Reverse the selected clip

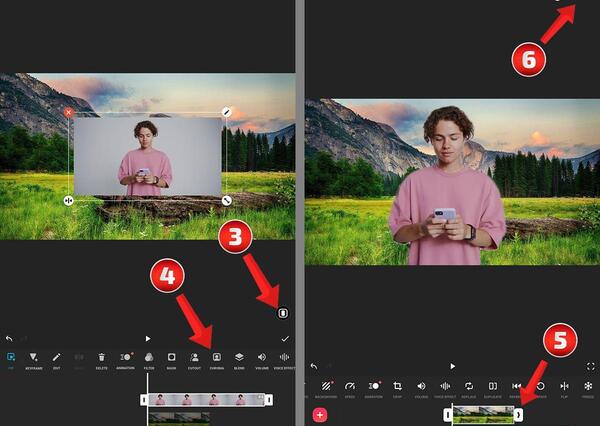(517, 389)
